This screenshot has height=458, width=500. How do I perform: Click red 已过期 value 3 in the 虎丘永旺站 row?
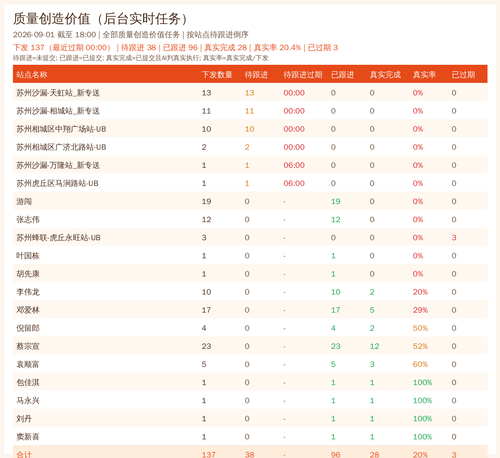tap(454, 238)
